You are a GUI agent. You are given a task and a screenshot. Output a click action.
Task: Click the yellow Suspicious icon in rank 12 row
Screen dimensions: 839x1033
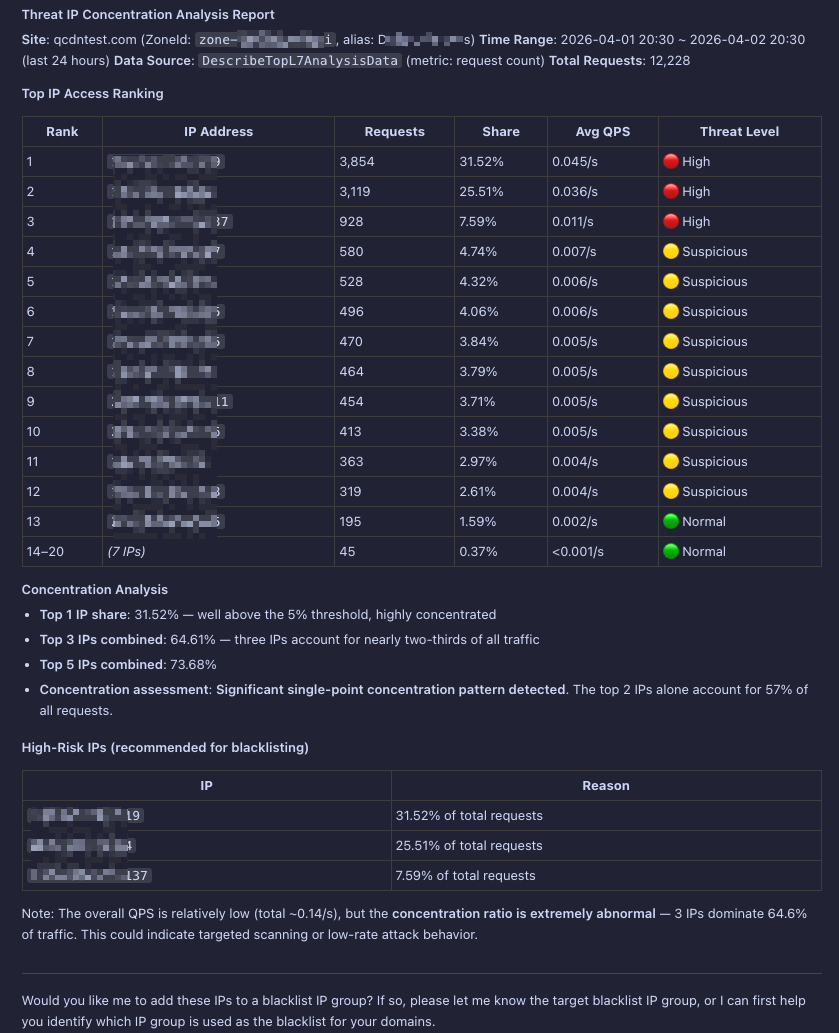pyautogui.click(x=671, y=491)
